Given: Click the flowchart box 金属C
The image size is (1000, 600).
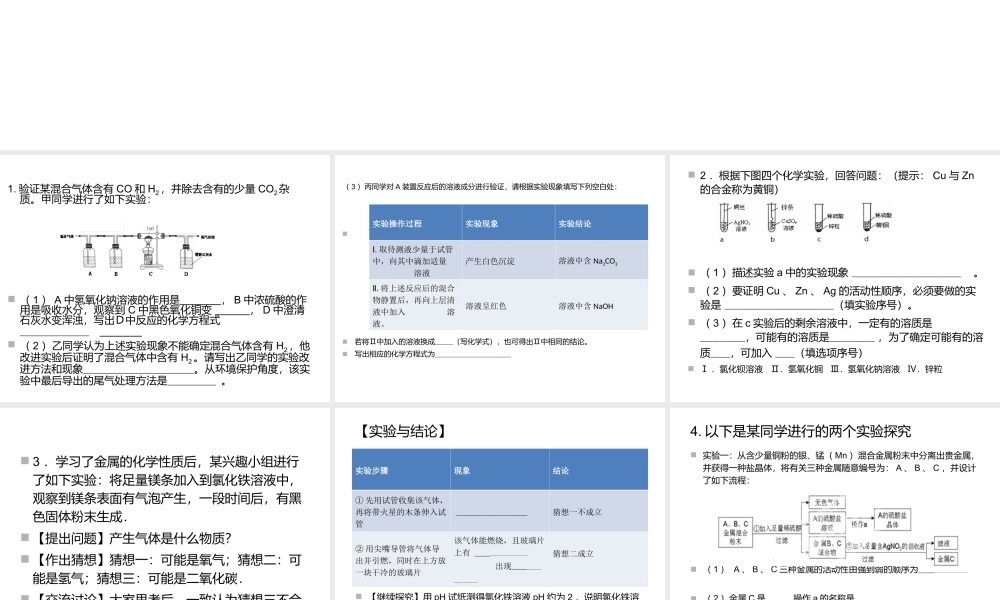Looking at the screenshot, I should (x=946, y=559).
